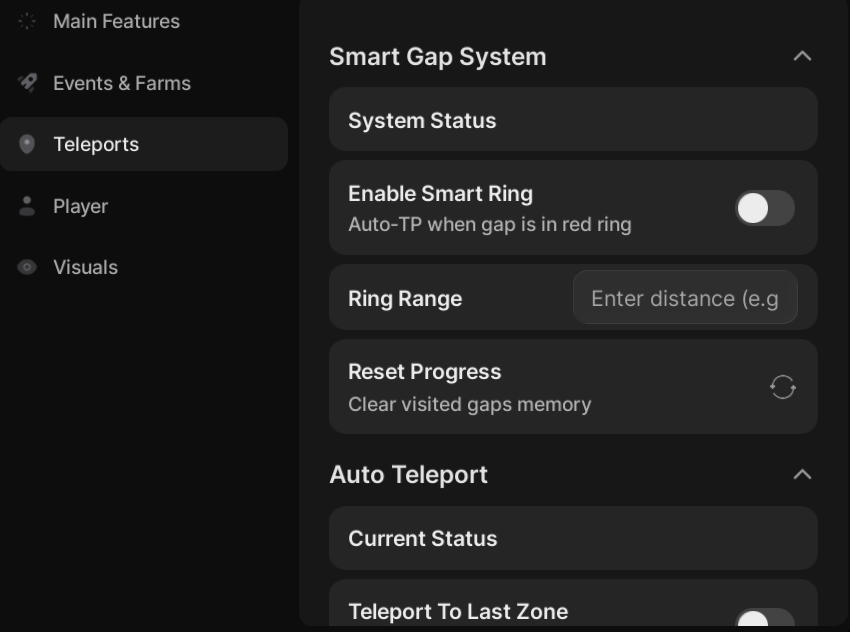Click the Reset Progress refresh icon
This screenshot has height=632, width=850.
tap(782, 387)
